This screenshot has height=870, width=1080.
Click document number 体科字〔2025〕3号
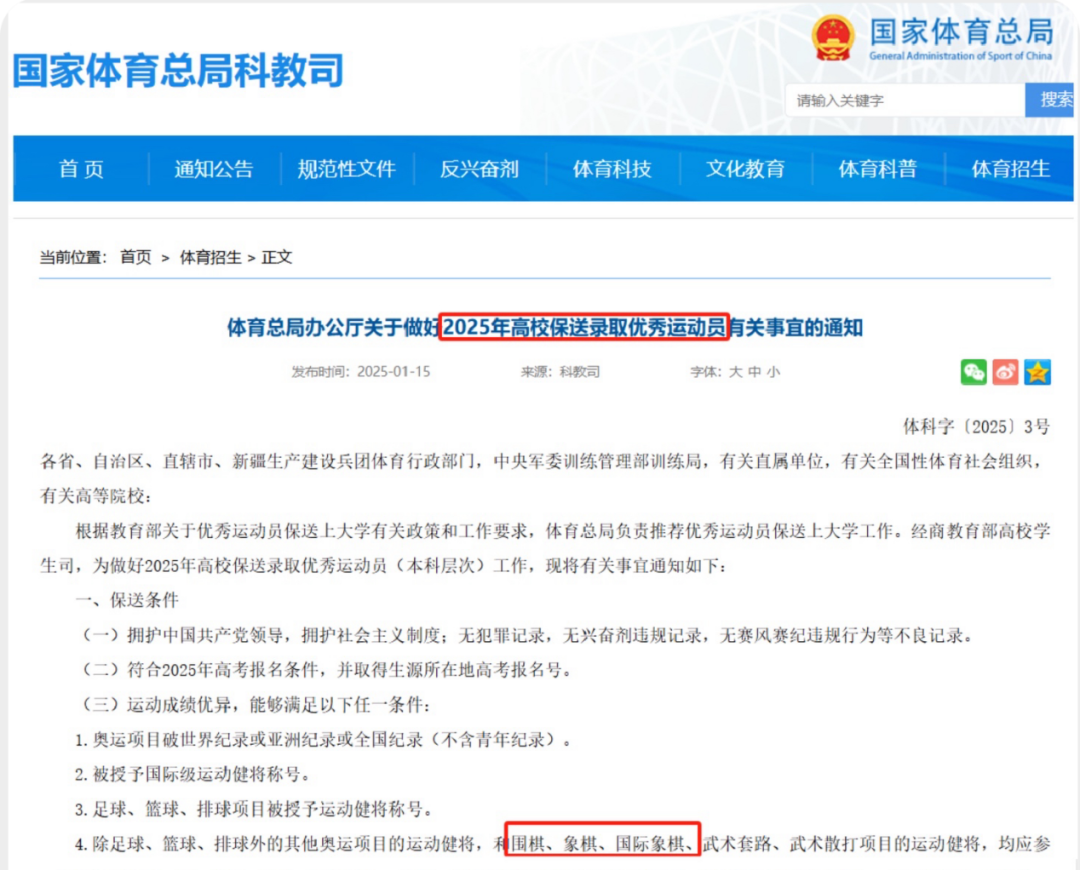tap(977, 427)
